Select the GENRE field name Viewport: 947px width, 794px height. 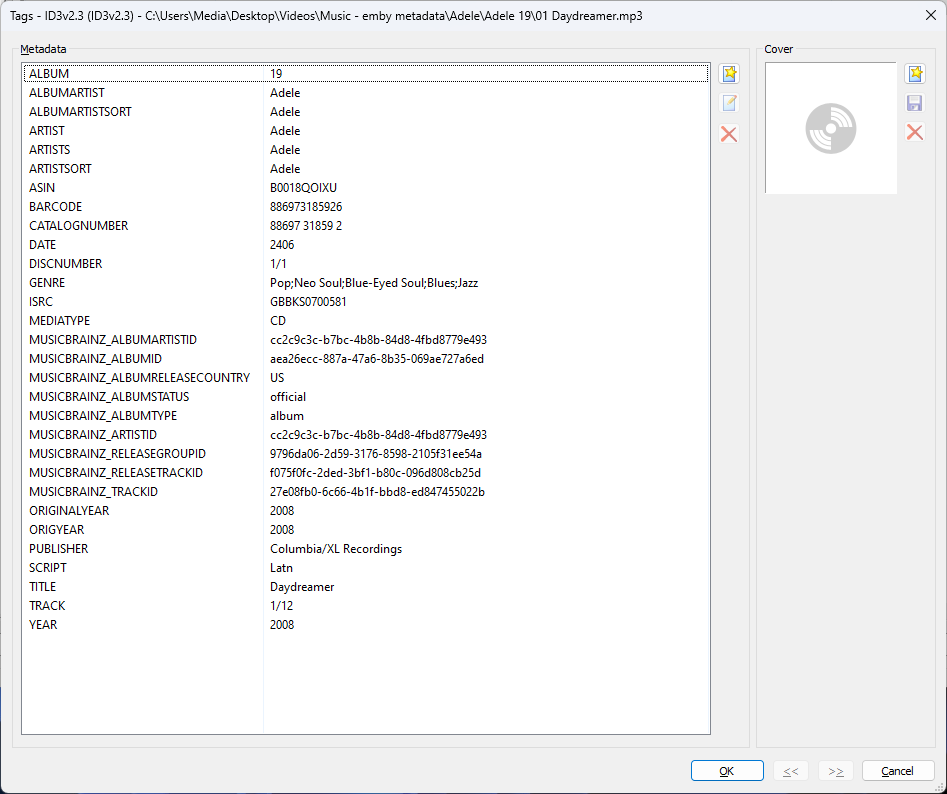47,283
